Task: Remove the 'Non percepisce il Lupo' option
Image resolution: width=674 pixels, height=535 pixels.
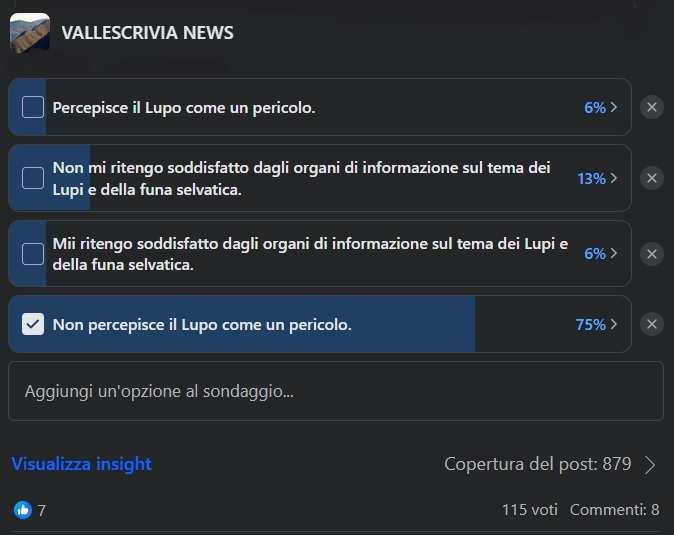Action: click(652, 324)
